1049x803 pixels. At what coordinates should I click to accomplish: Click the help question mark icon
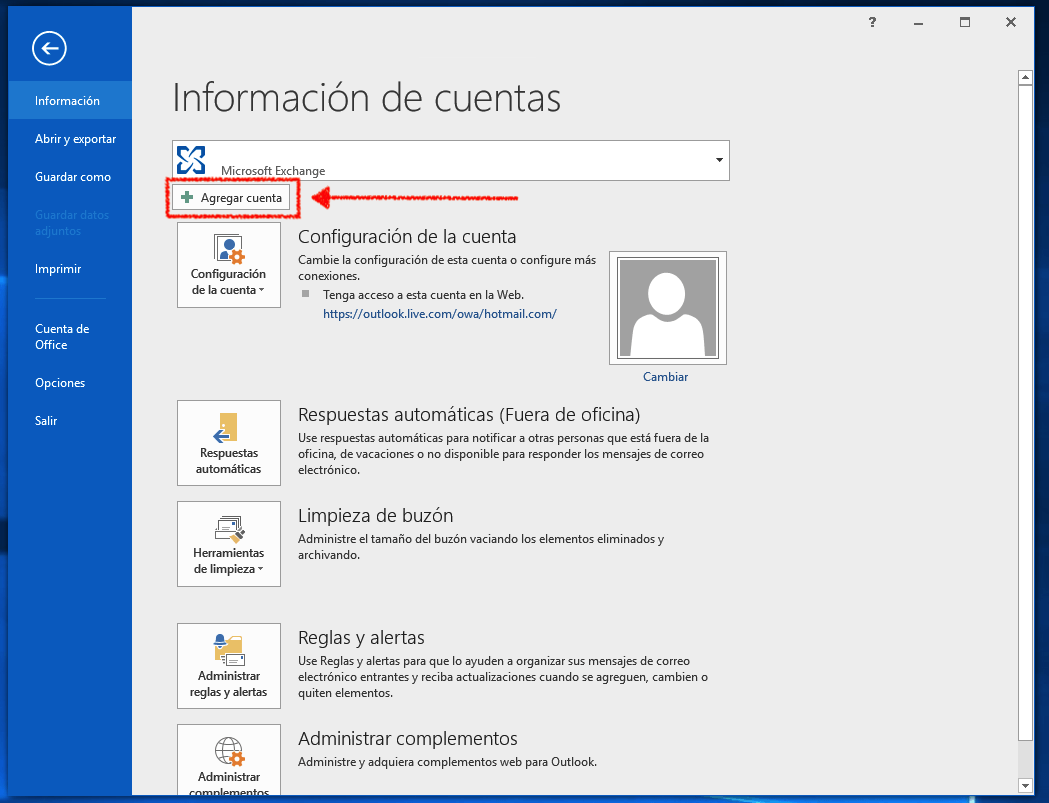[873, 23]
